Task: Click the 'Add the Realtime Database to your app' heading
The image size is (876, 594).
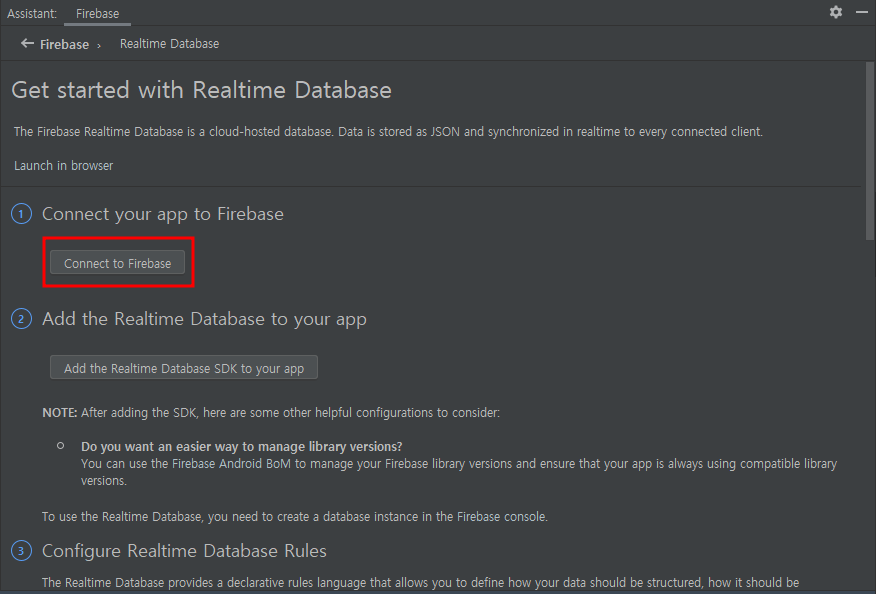Action: [x=204, y=319]
